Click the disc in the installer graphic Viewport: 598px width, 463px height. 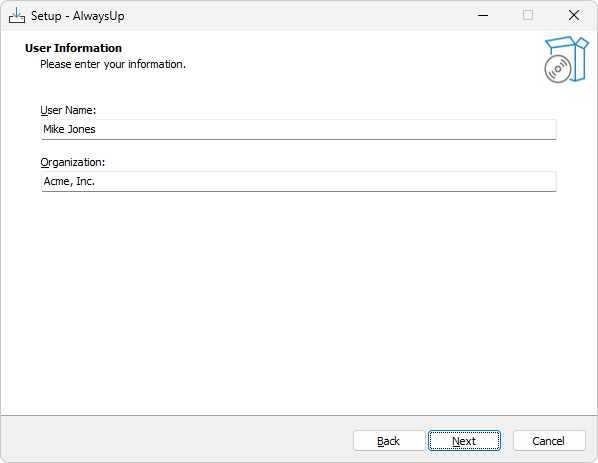(x=558, y=69)
